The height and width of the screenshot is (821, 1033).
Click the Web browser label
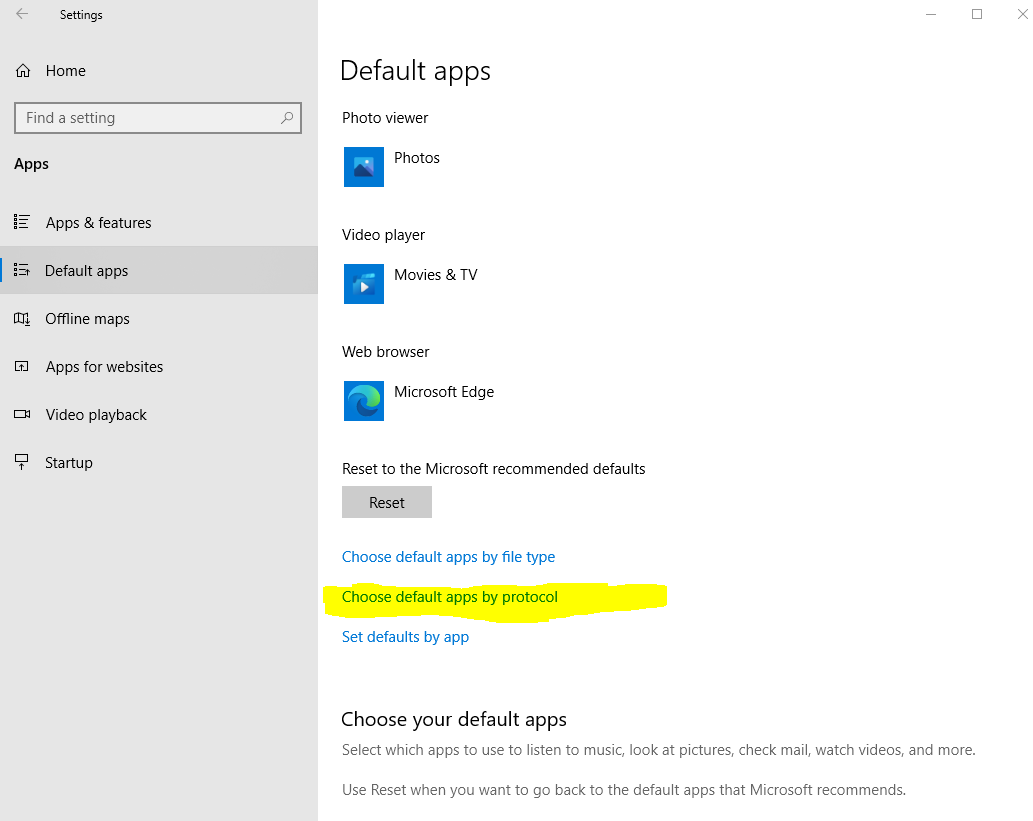(x=385, y=352)
